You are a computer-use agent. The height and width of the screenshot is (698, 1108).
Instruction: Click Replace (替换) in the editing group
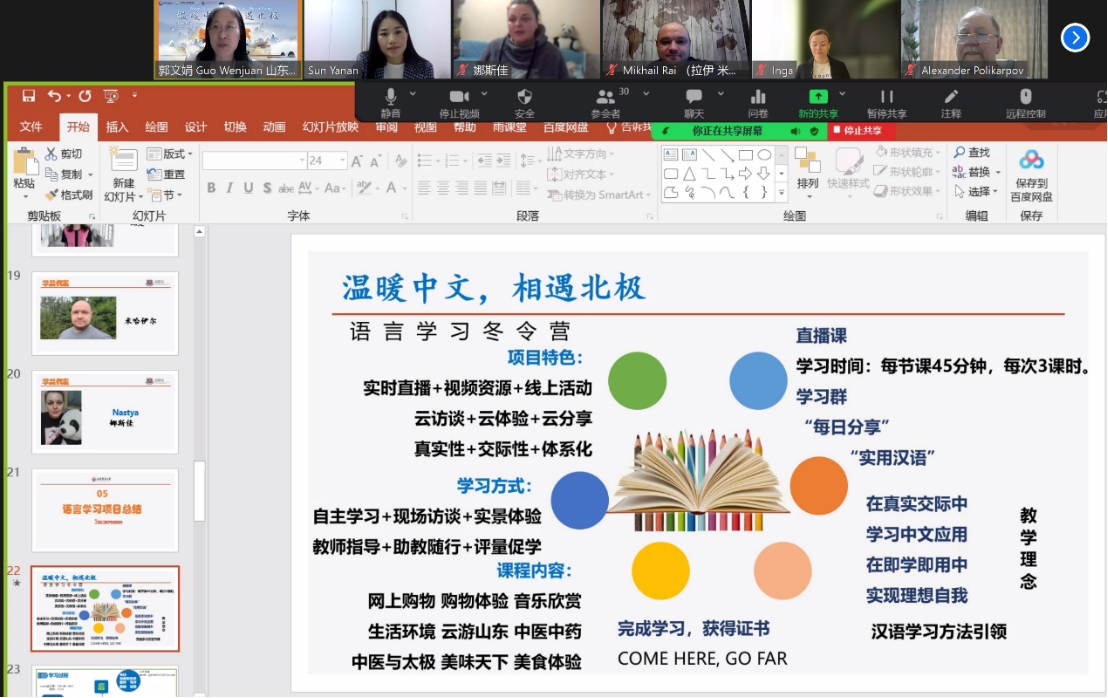coord(977,172)
